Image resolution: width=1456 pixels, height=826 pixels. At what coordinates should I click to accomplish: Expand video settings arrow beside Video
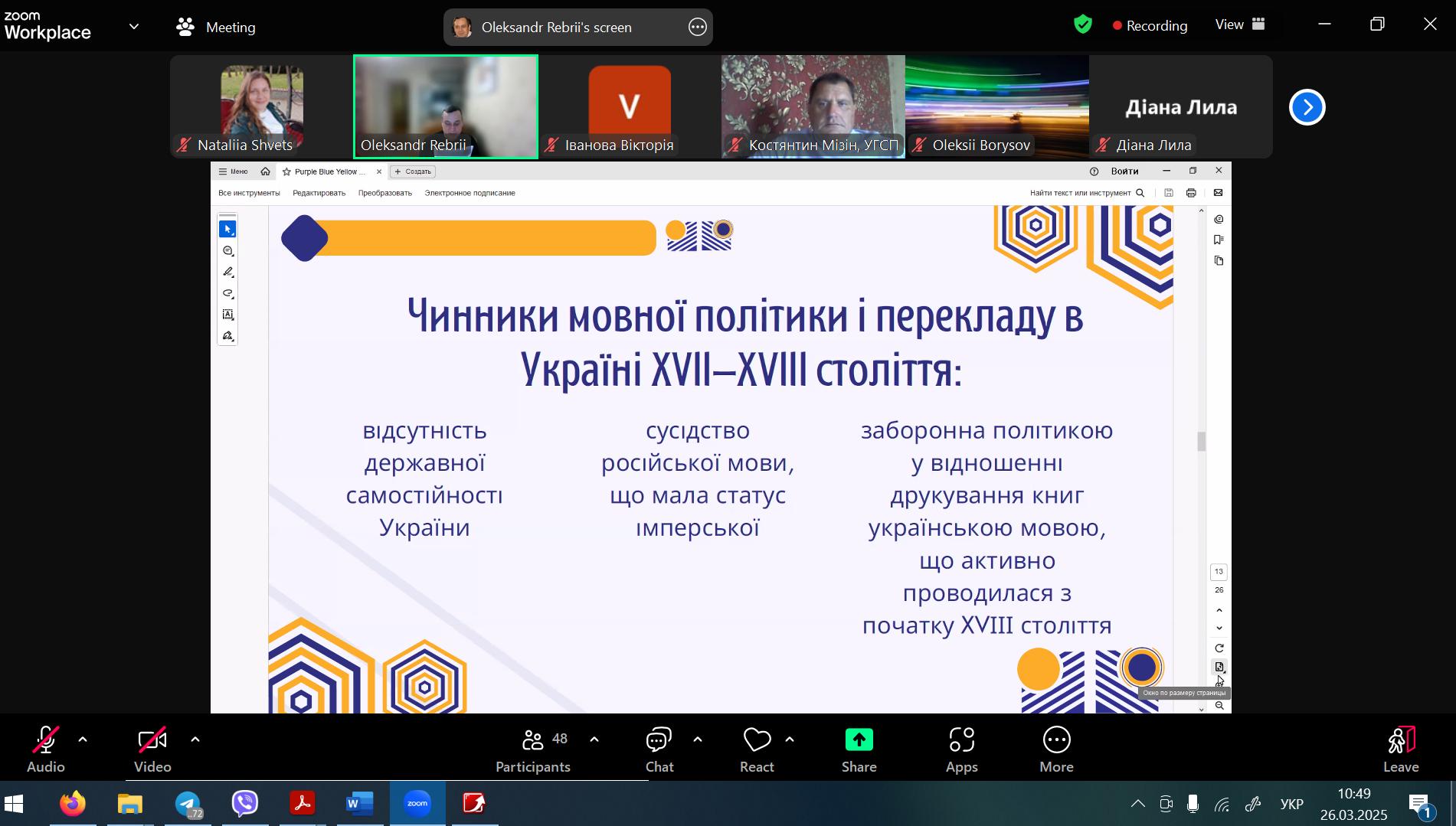pyautogui.click(x=195, y=739)
